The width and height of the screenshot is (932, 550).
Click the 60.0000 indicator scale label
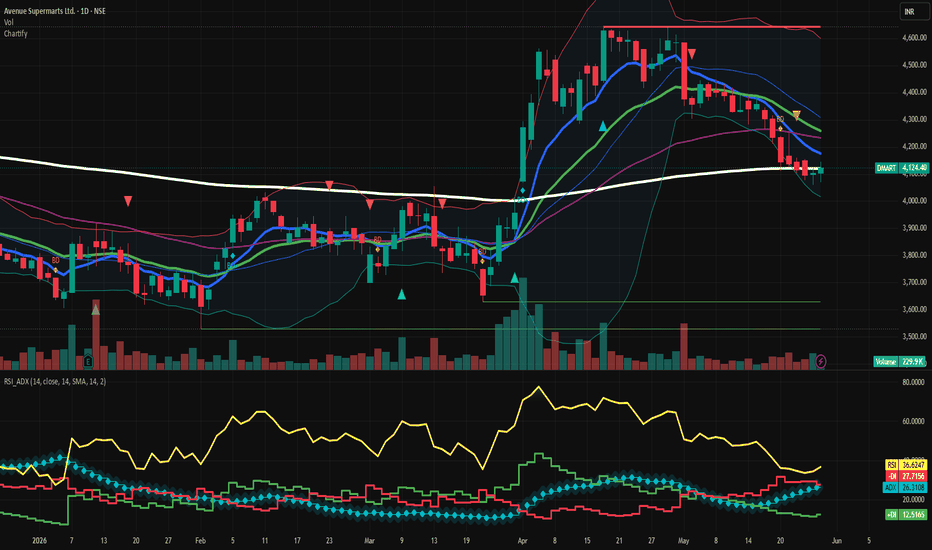pyautogui.click(x=913, y=422)
